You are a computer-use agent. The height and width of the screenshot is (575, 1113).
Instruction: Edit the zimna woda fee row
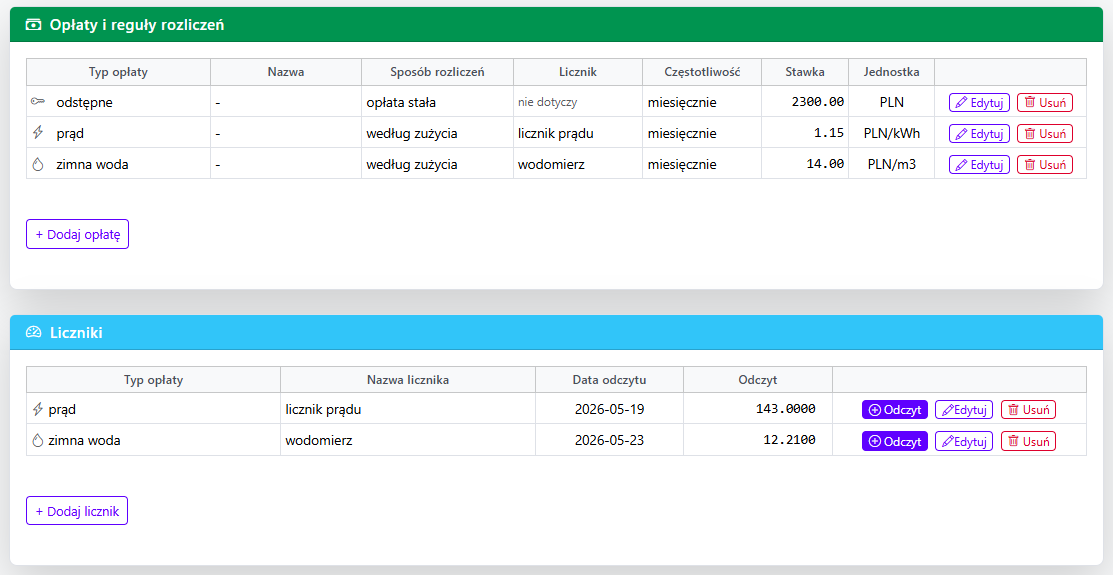pos(979,165)
